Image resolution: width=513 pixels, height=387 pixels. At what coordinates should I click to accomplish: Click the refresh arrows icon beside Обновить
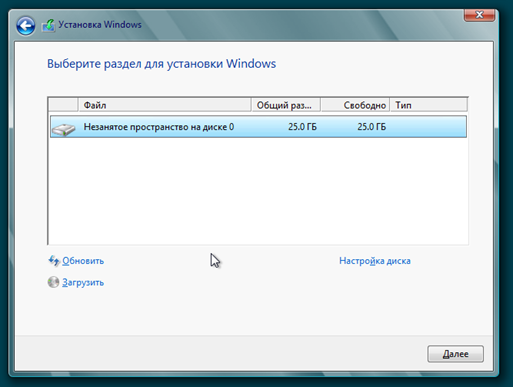(x=54, y=261)
